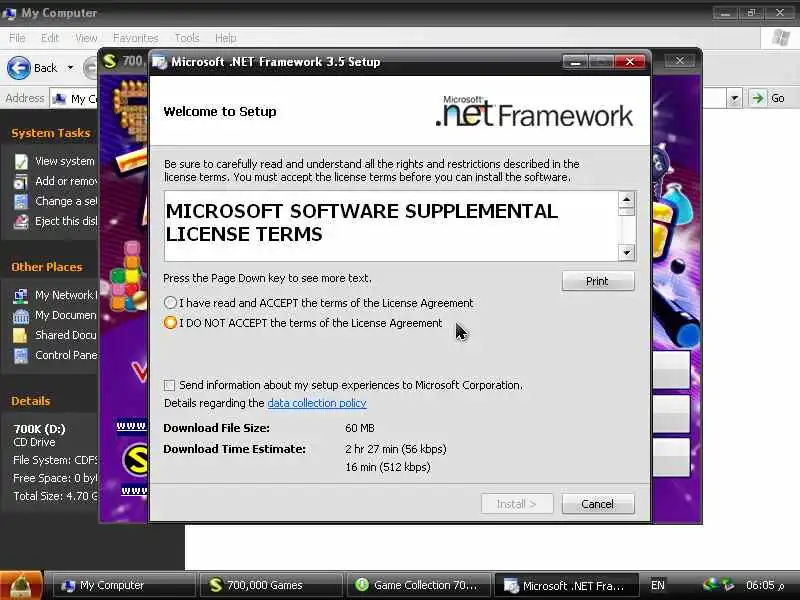Open the Help menu in My Computer
800x600 pixels.
click(x=226, y=38)
